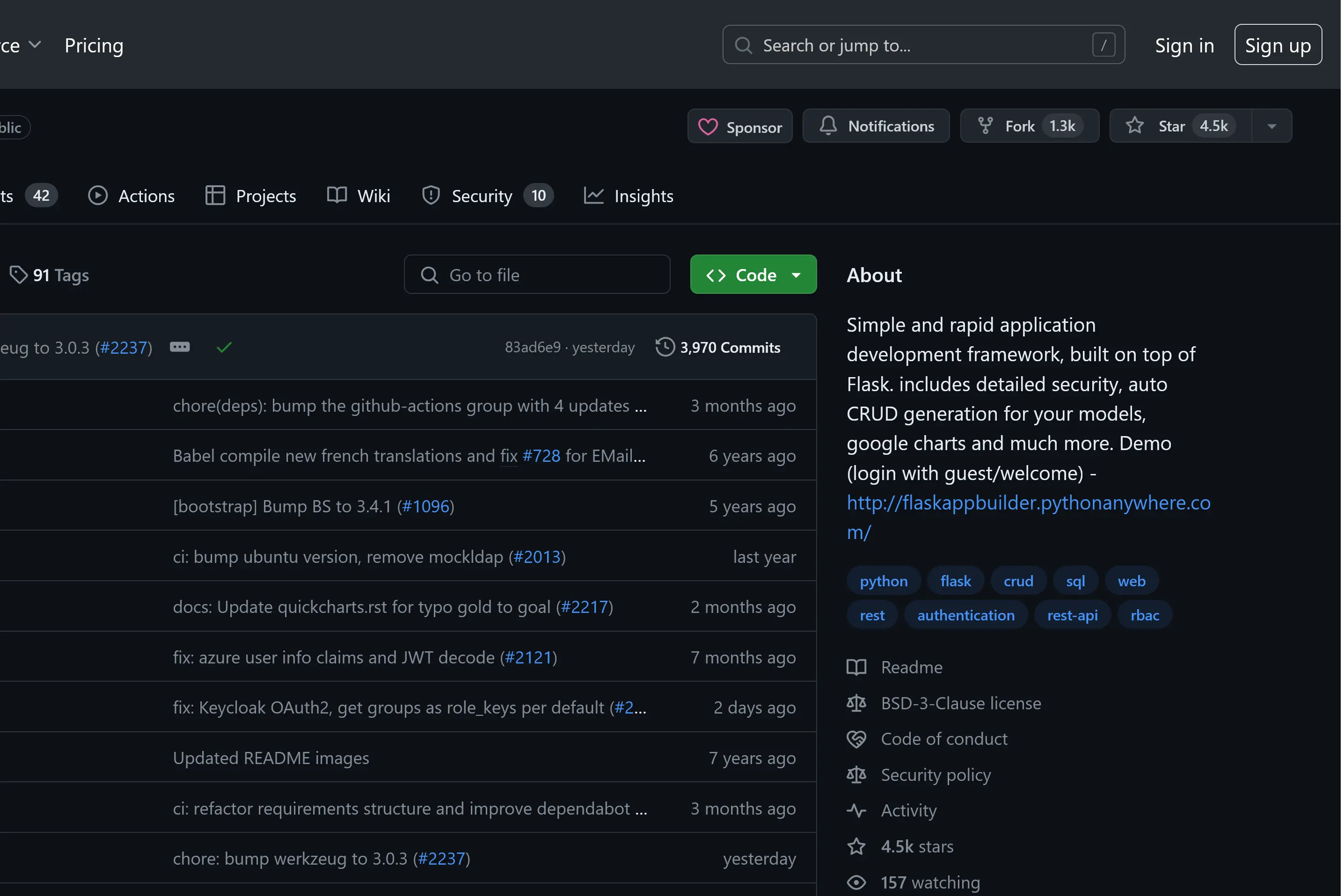The height and width of the screenshot is (896, 1344).
Task: Open pull request #2121 link
Action: coord(528,657)
